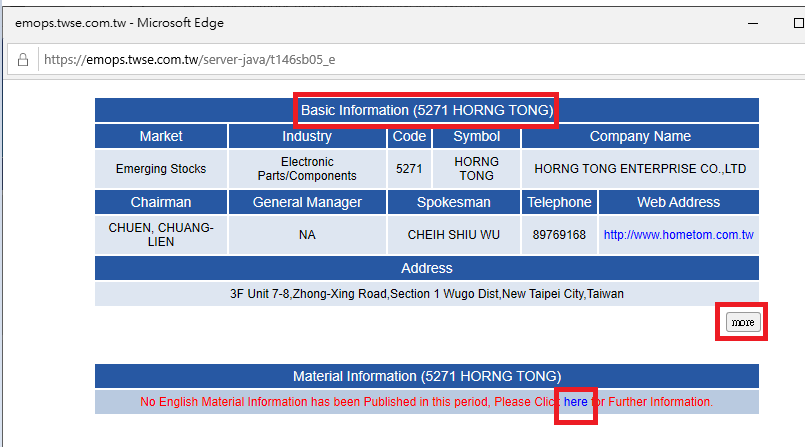Screen dimensions: 805x447
Task: Click the Telephone header
Action: [x=559, y=202]
